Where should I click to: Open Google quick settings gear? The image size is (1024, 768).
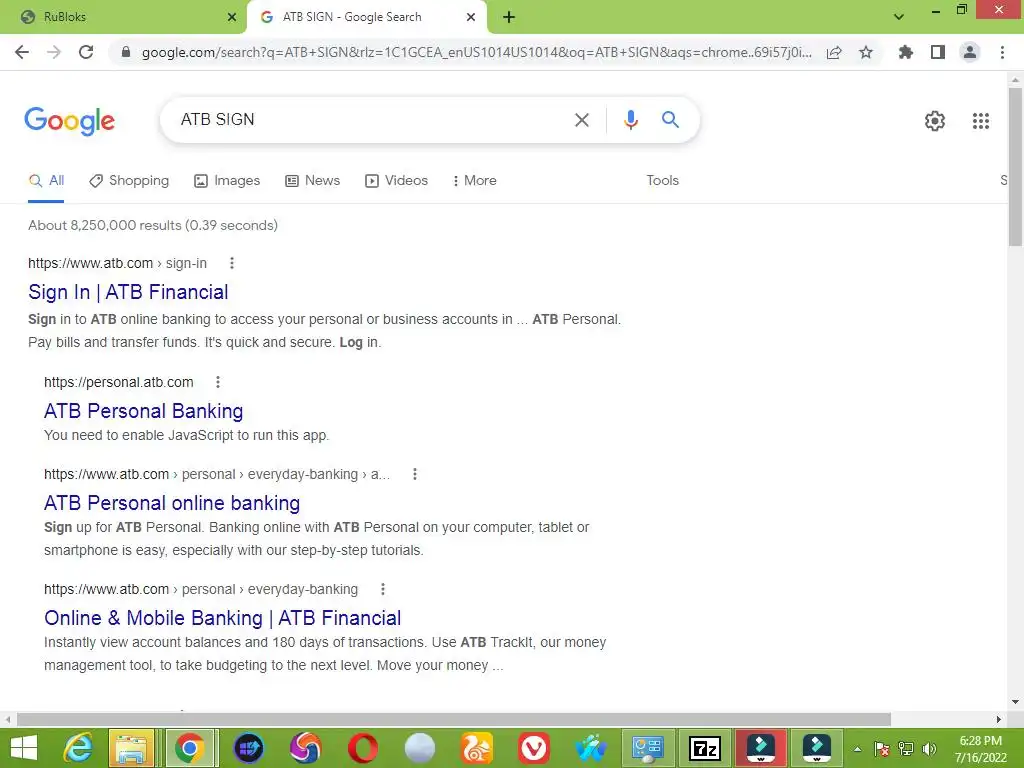pos(935,121)
